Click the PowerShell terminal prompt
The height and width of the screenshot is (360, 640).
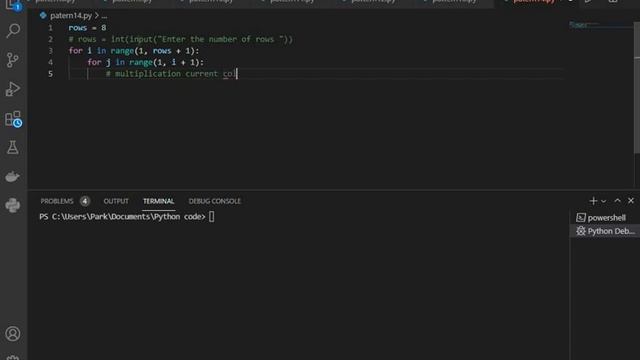pyautogui.click(x=127, y=217)
